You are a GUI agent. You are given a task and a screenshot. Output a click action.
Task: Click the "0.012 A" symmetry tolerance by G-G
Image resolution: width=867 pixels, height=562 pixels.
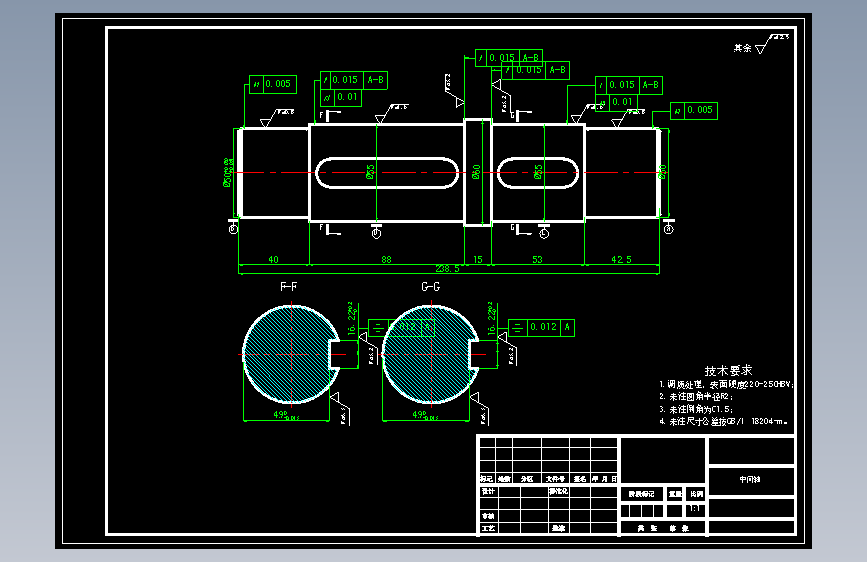tap(541, 327)
